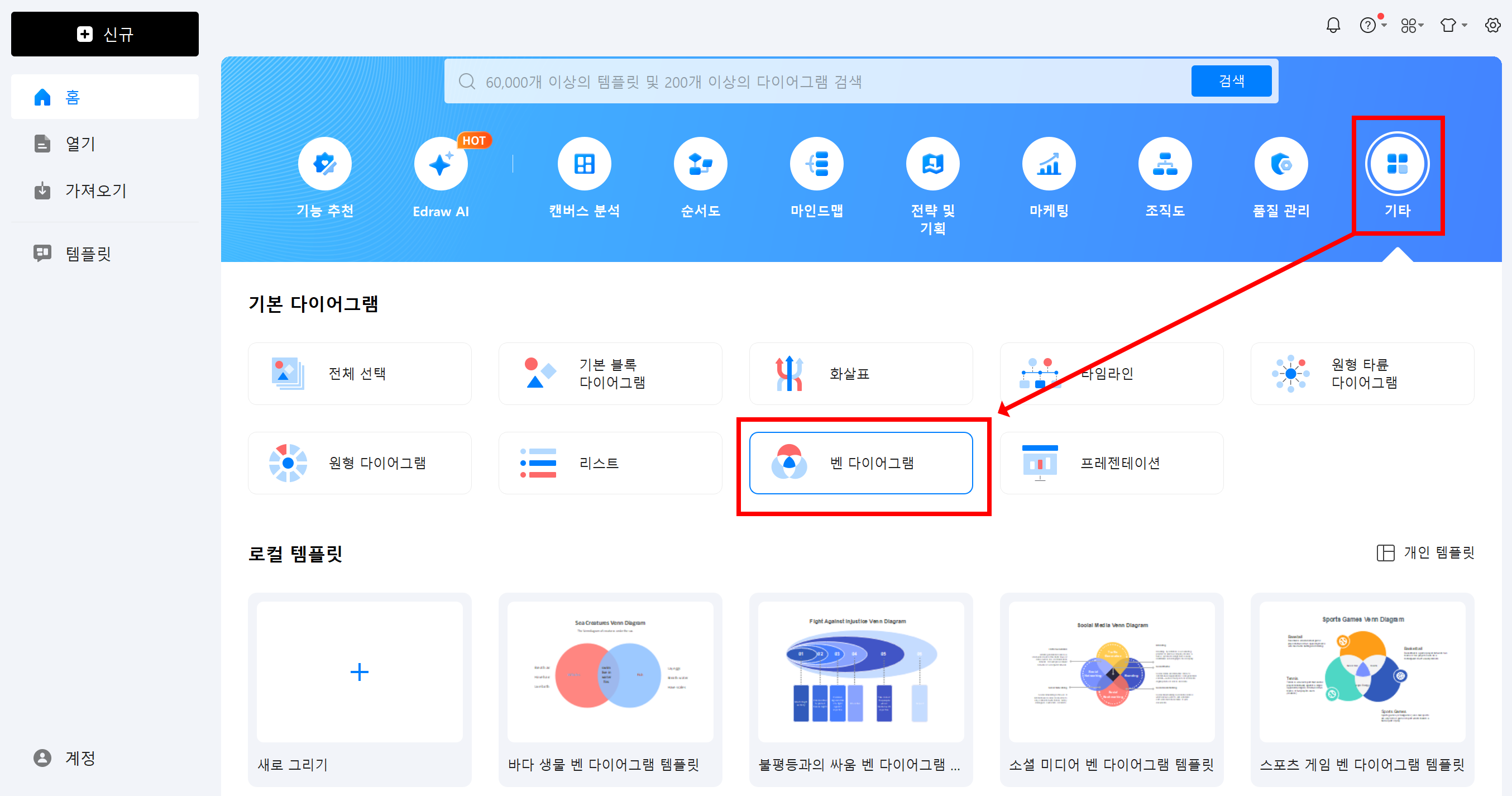Choose the 리스트 list card
The height and width of the screenshot is (796, 1512).
(x=610, y=463)
